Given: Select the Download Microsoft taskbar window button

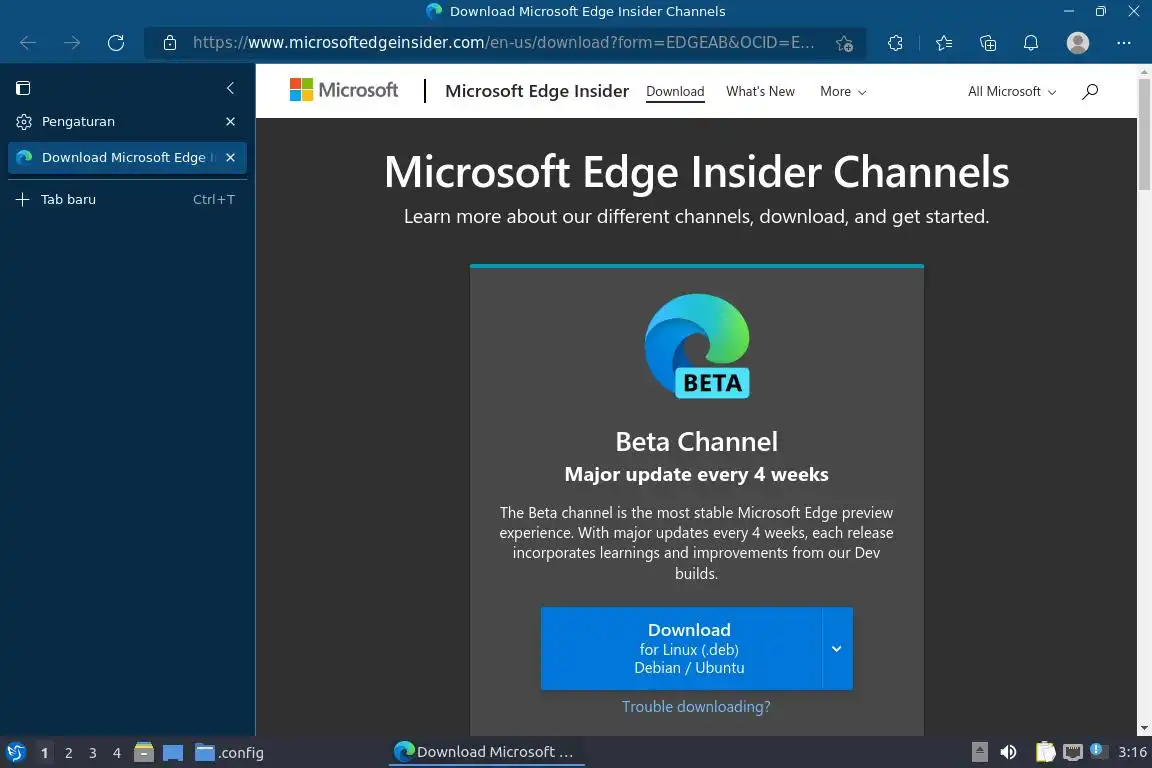Looking at the screenshot, I should [486, 752].
